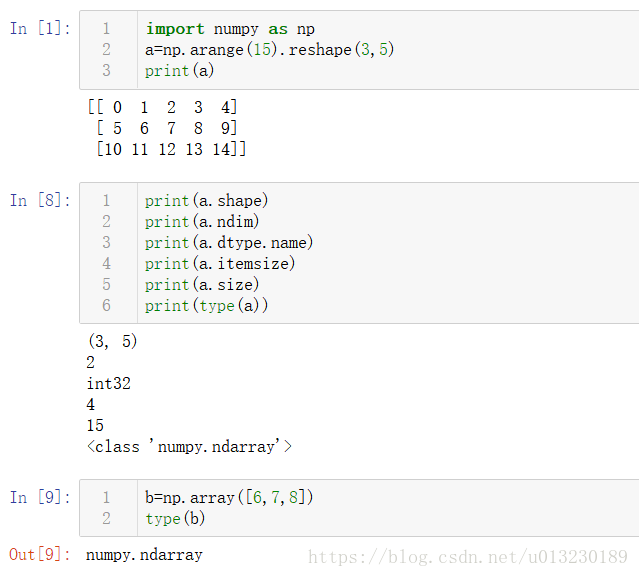Select the In [9] cell prompt
This screenshot has width=639, height=577.
click(40, 497)
